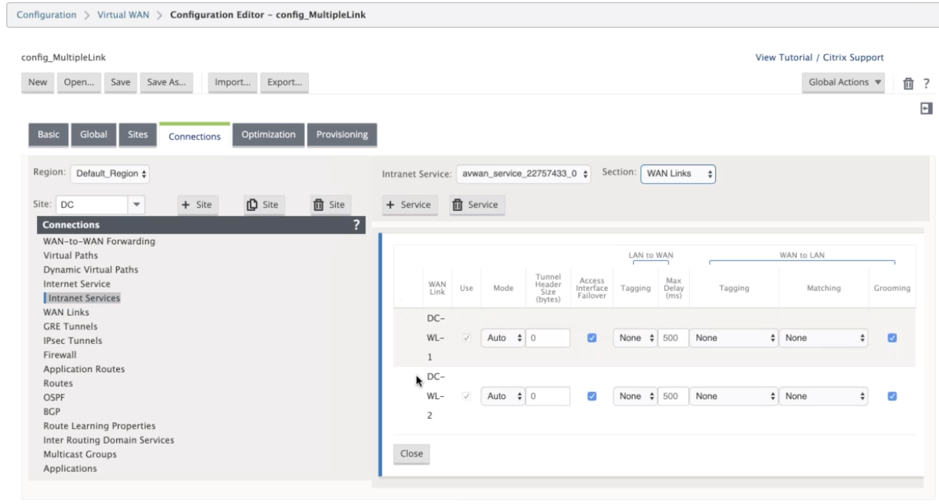The height and width of the screenshot is (504, 939).
Task: Close the WAN Links section with Close
Action: coord(411,454)
